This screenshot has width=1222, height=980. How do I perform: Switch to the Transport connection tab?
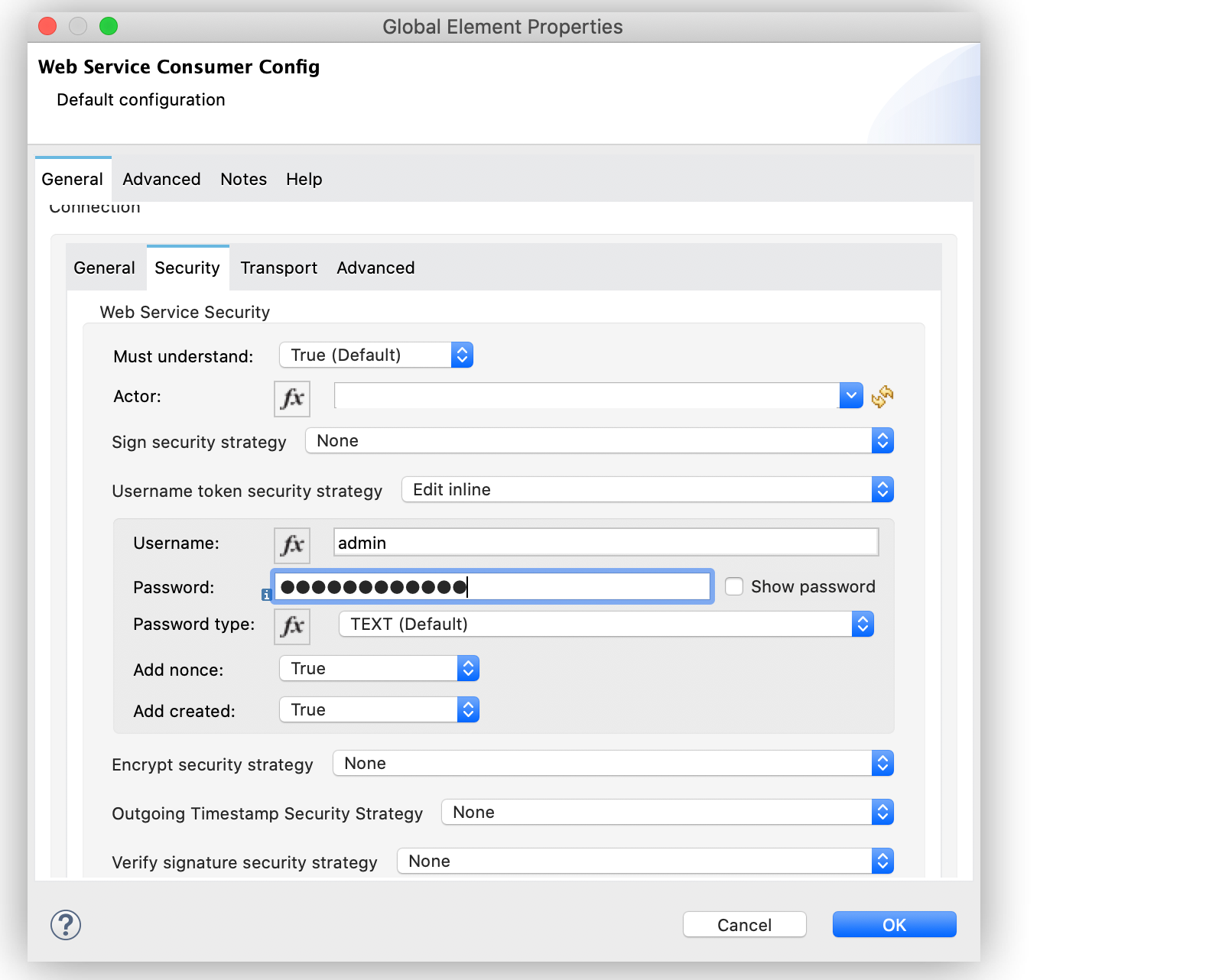click(x=278, y=268)
